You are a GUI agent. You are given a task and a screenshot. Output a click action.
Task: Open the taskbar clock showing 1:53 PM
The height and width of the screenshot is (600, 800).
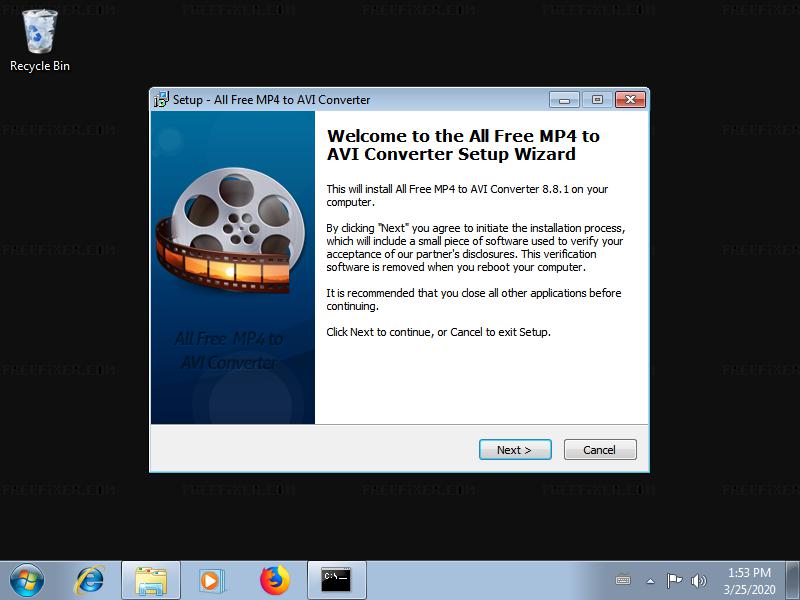pos(749,580)
